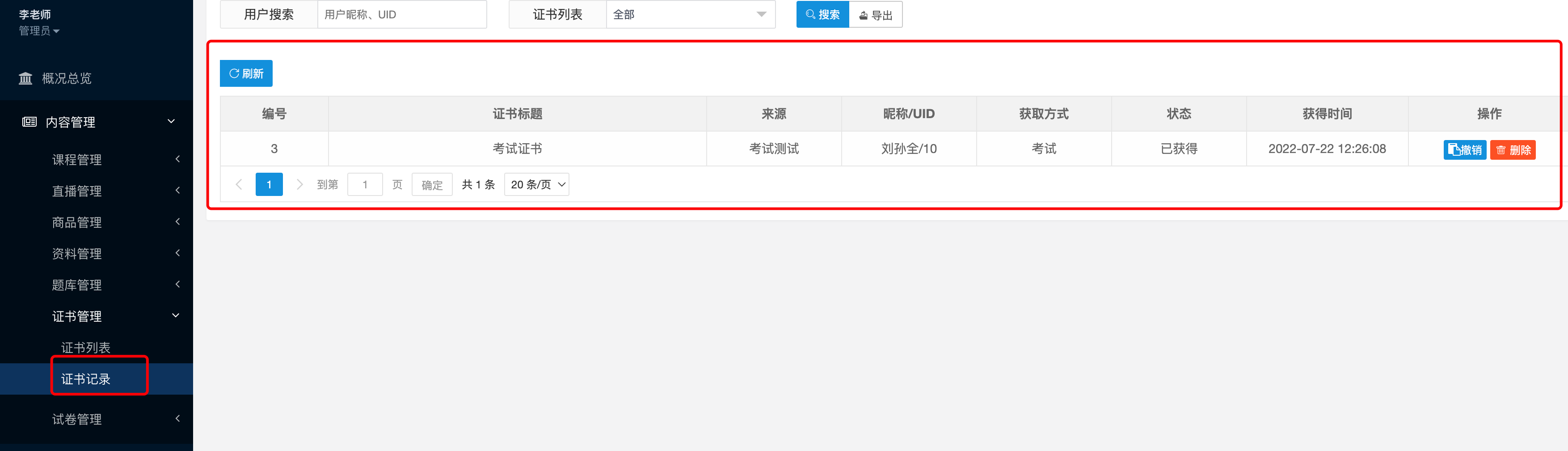Click the 内容管理 newspaper icon

pyautogui.click(x=29, y=122)
